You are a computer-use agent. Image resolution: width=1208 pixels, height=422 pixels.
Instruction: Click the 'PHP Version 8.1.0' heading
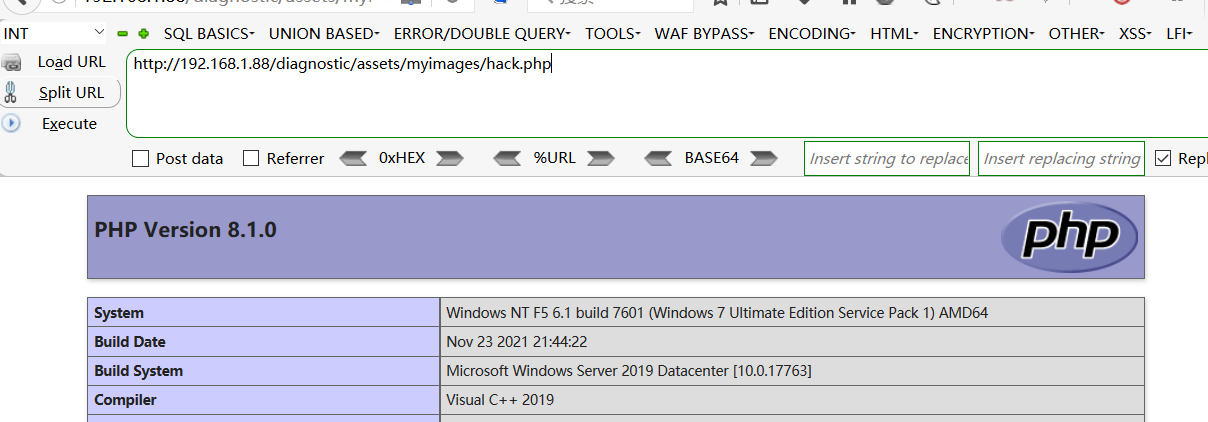click(x=185, y=230)
